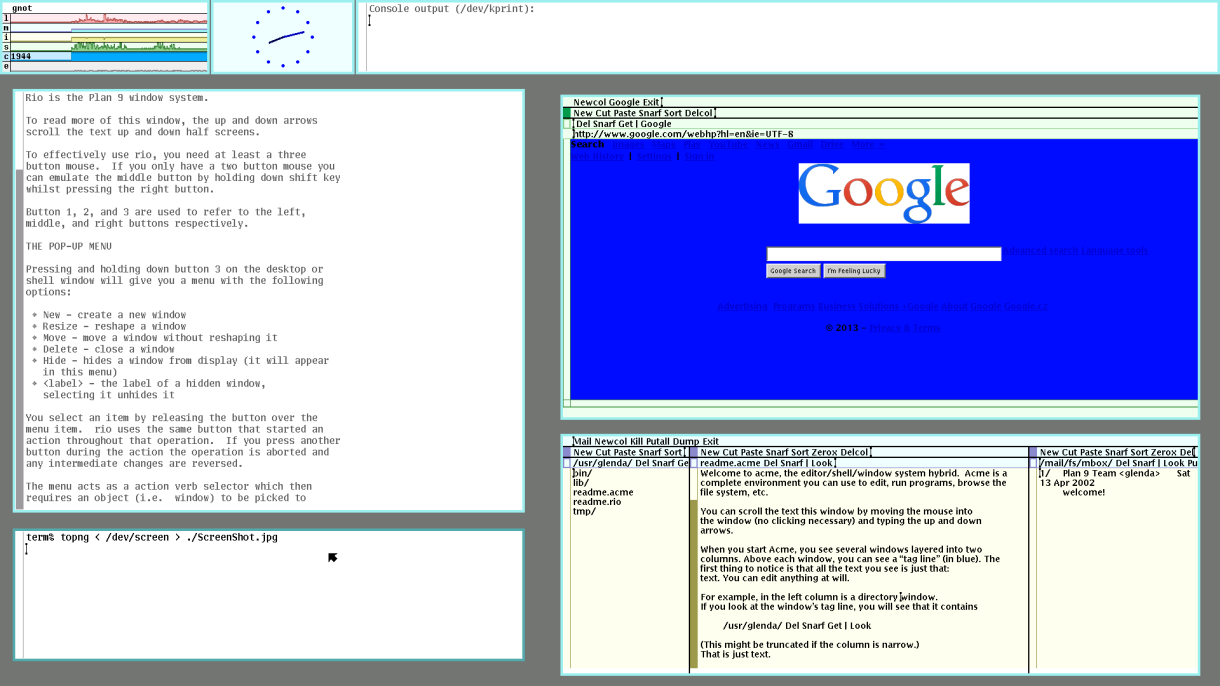Open the Advanced search link
The image size is (1220, 686).
pos(1040,251)
